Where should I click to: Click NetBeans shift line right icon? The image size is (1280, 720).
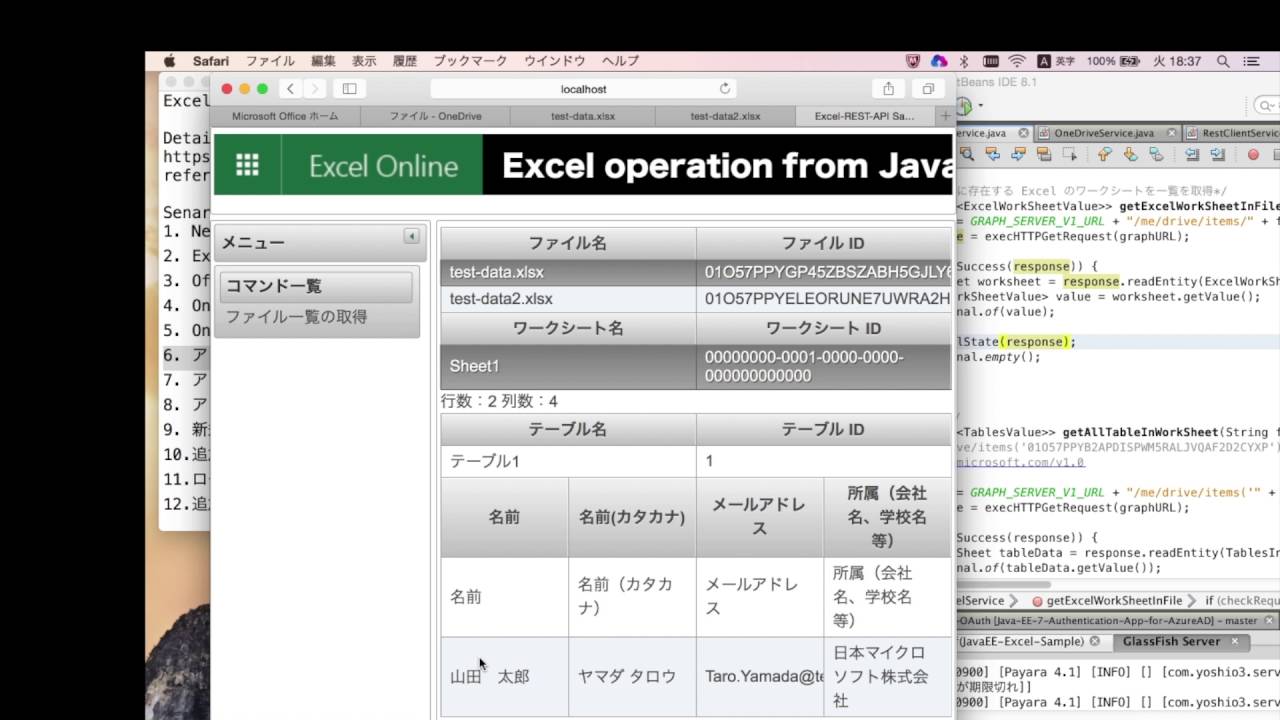pos(1217,155)
